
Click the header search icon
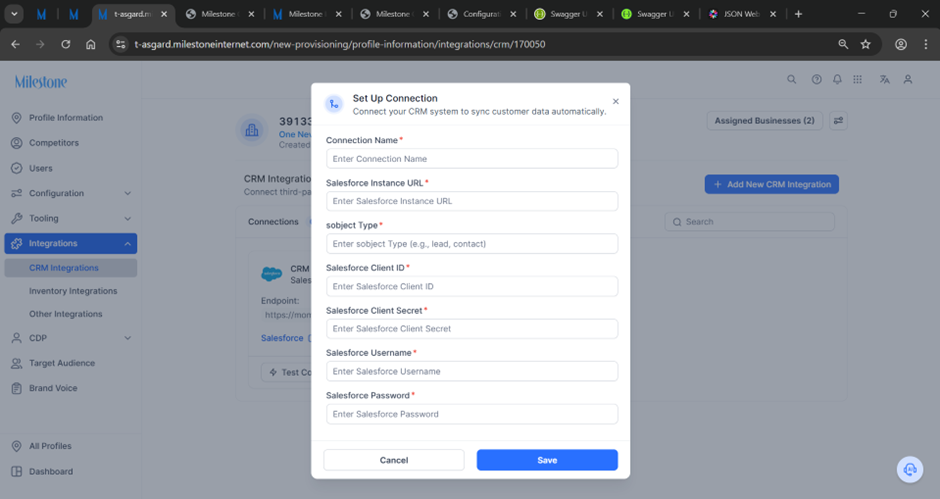[791, 79]
